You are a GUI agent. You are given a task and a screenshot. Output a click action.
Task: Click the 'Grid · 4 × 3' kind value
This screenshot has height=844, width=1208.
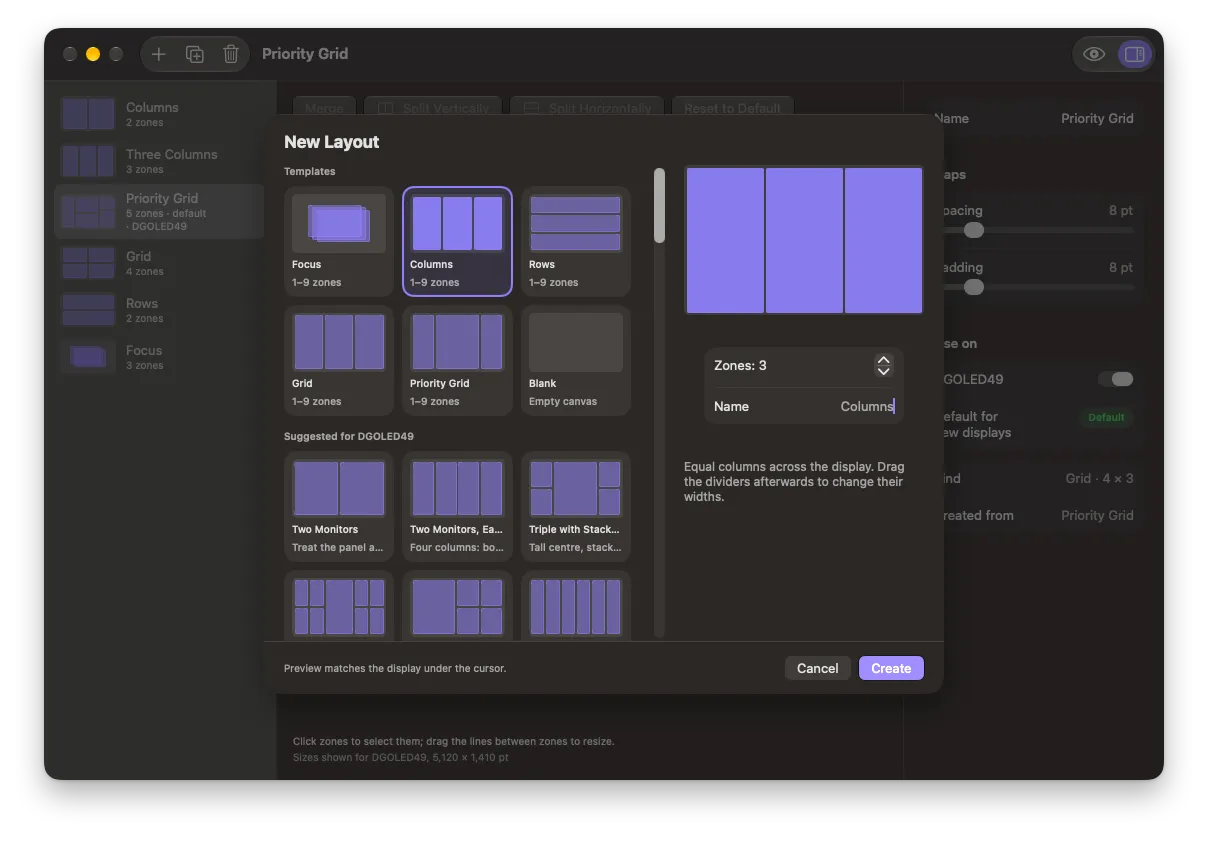click(1099, 478)
